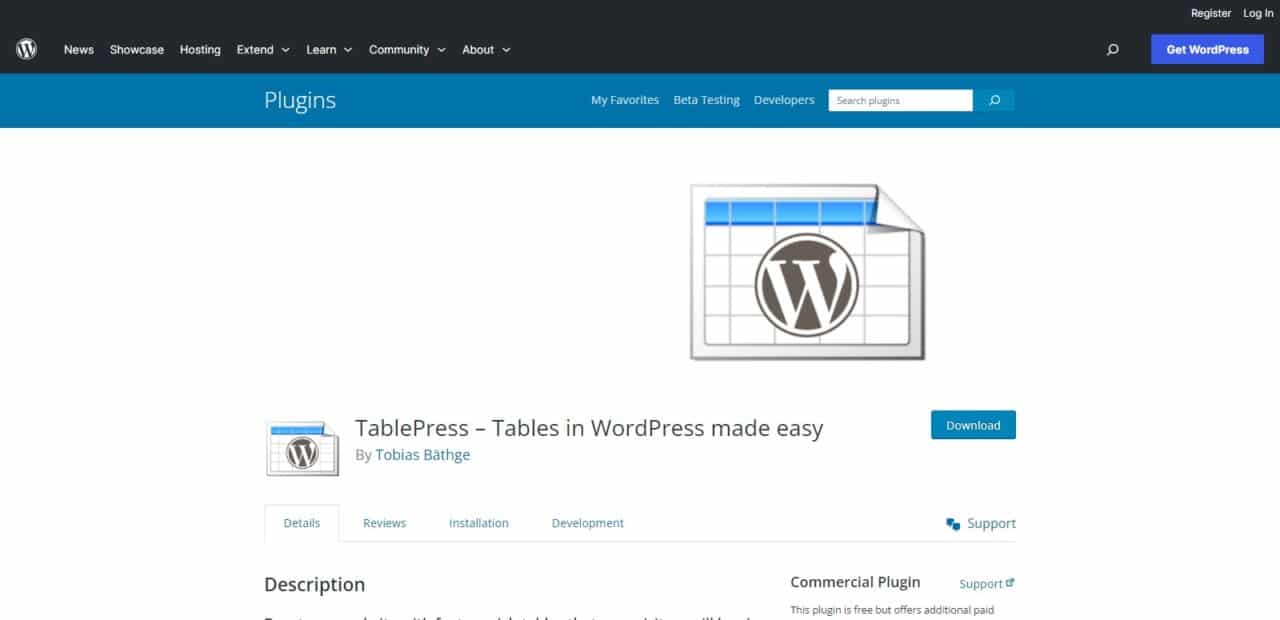Expand the Extend menu
The height and width of the screenshot is (620, 1280).
[x=263, y=49]
